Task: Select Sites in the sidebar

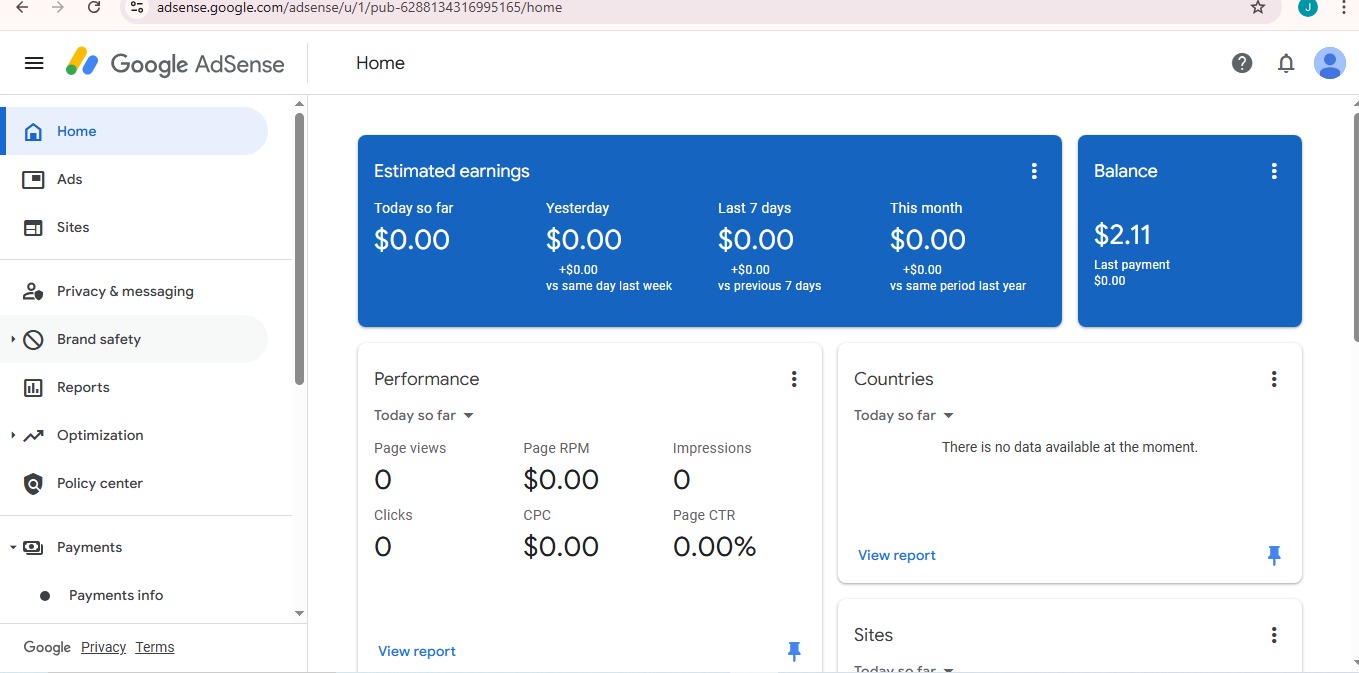Action: click(134, 227)
